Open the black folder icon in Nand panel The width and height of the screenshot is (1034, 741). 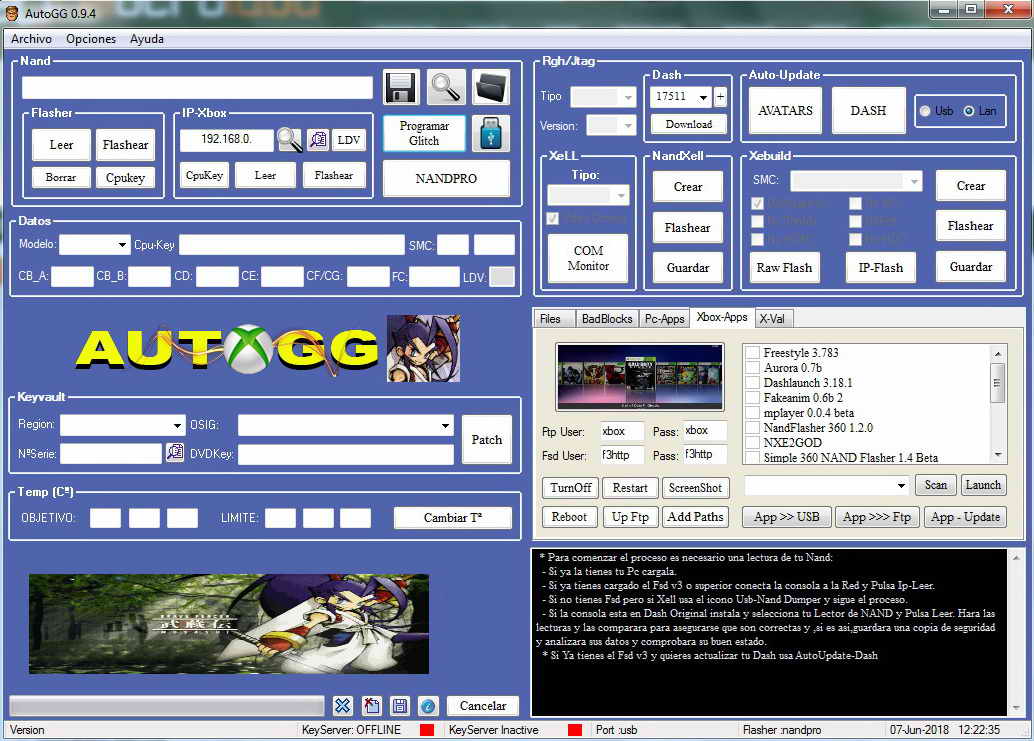click(x=491, y=87)
